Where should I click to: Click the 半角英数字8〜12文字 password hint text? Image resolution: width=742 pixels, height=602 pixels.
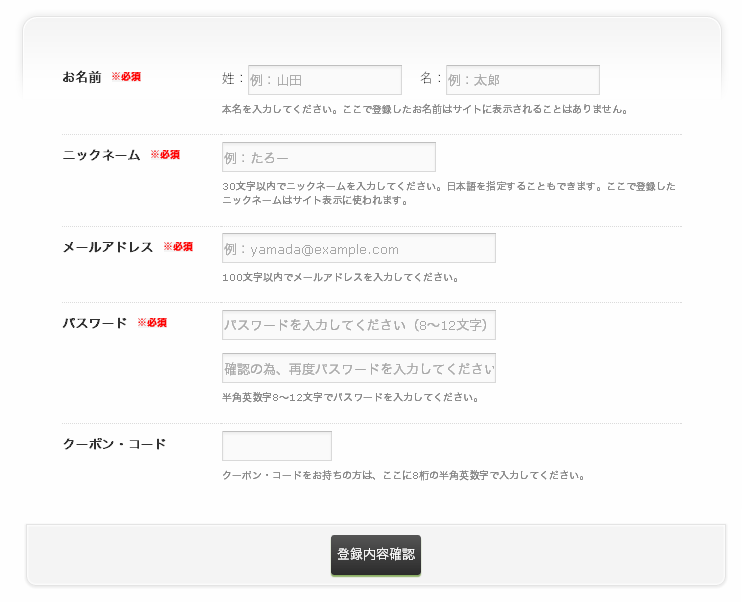click(x=350, y=397)
